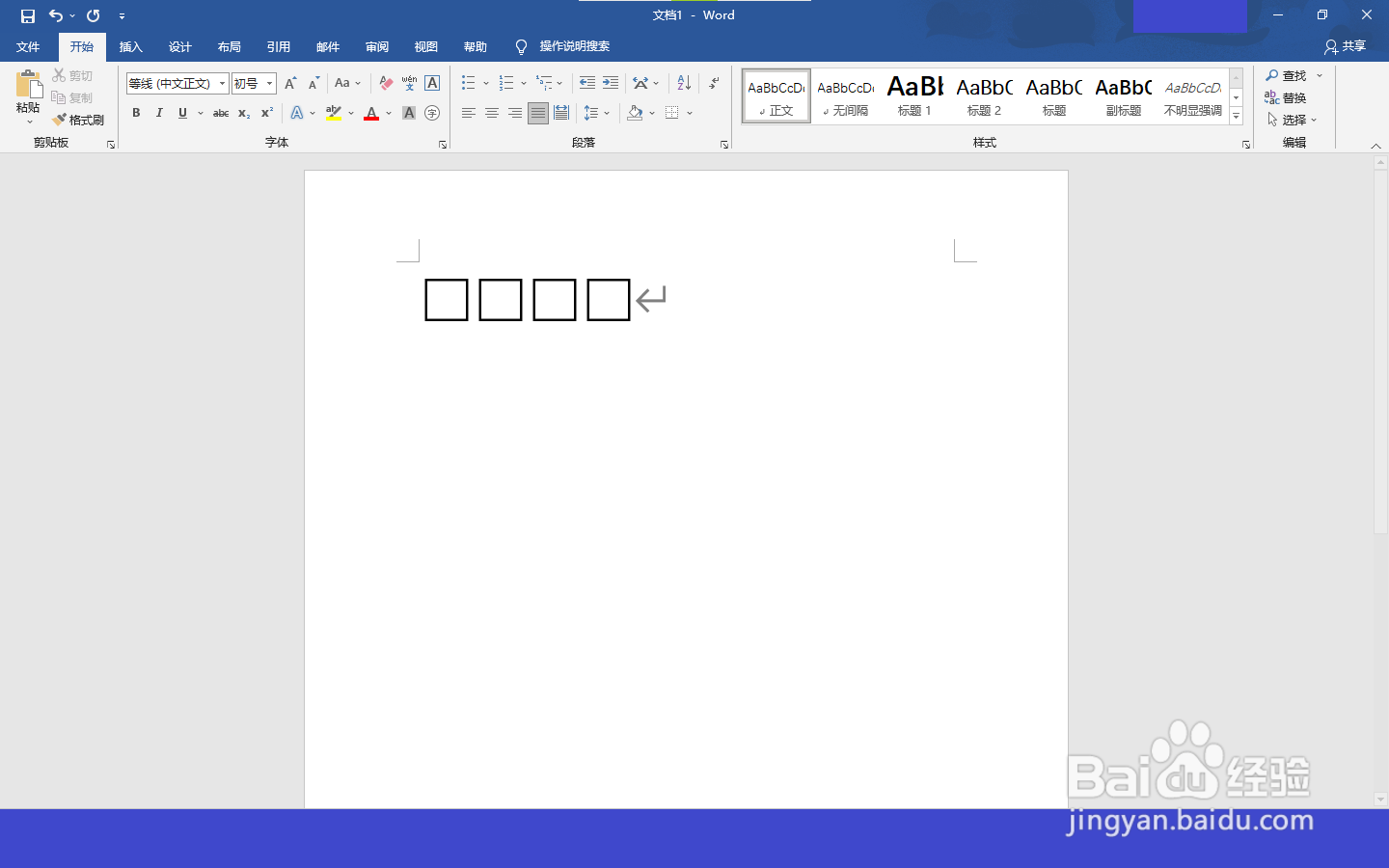Click the line spacing icon
Viewport: 1389px width, 868px height.
[x=591, y=113]
